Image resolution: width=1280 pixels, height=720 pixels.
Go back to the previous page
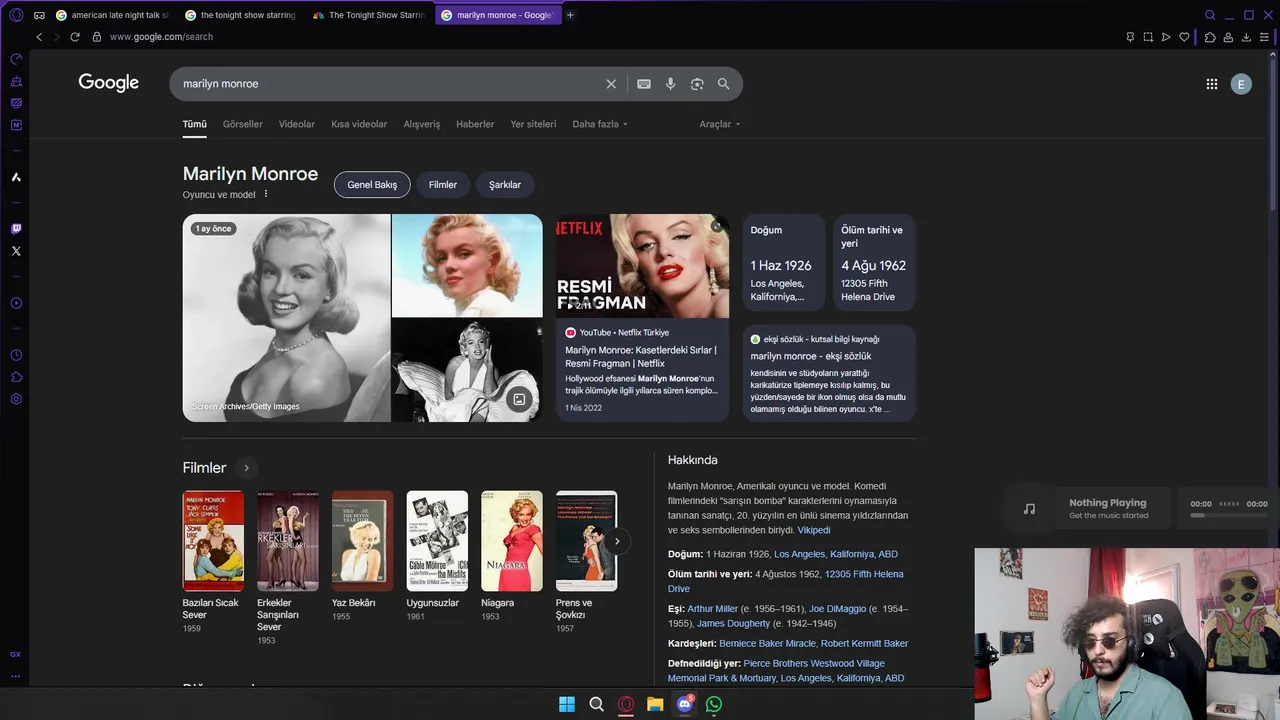coord(39,37)
